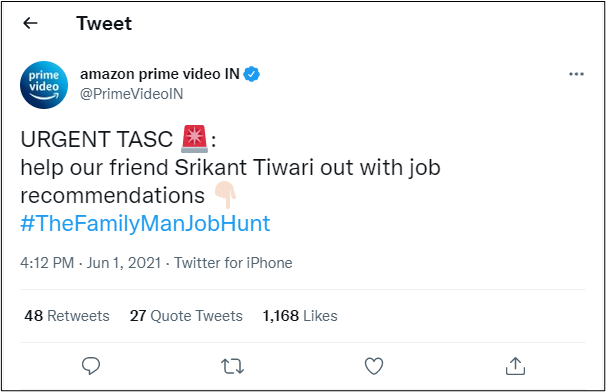View the 27 Quote Tweets list
Screen dimensions: 606x392
[x=186, y=316]
